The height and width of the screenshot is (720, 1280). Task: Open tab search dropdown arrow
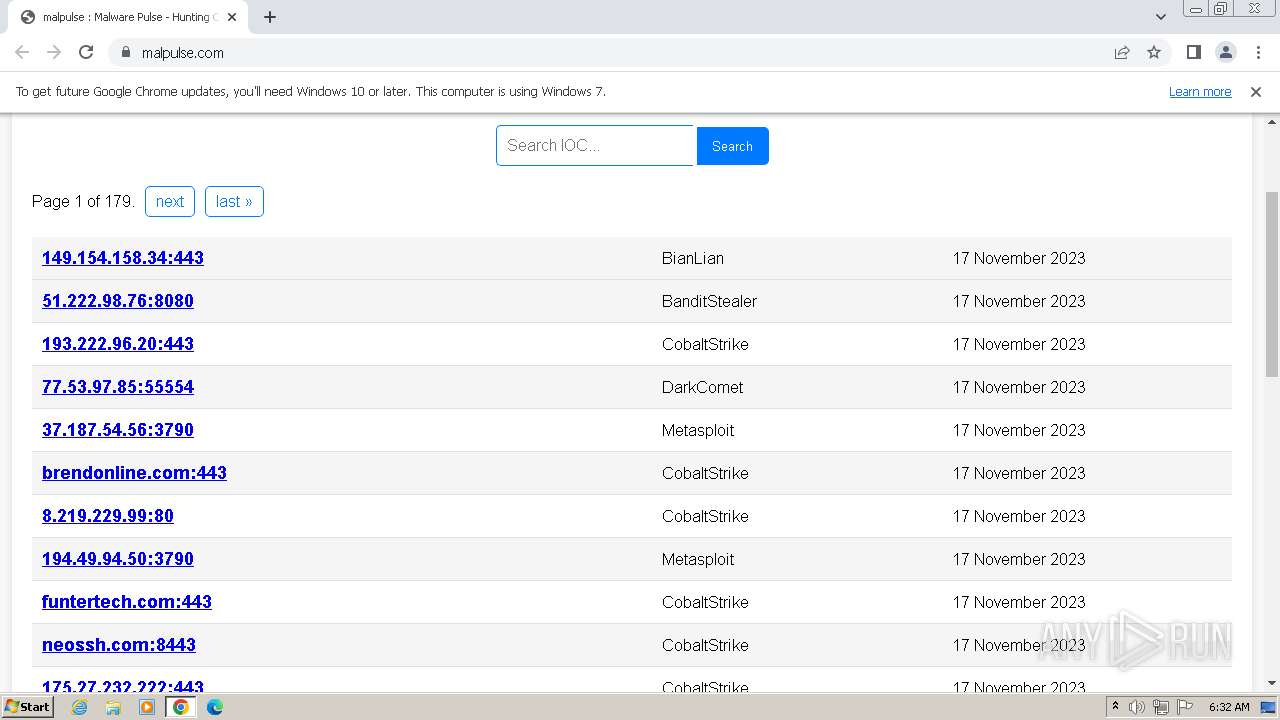1160,17
